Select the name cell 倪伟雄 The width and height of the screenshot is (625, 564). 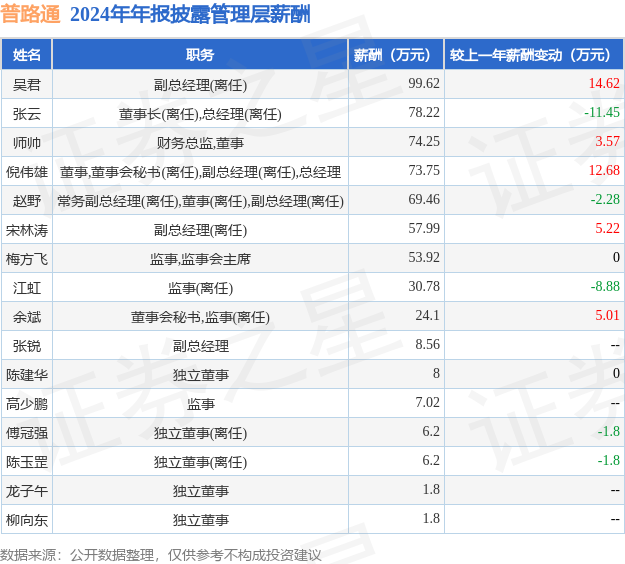tap(27, 172)
